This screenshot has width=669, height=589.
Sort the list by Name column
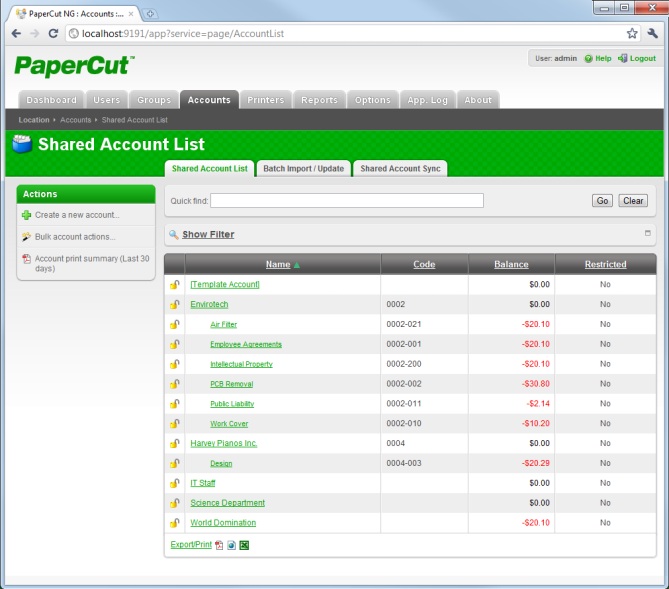tap(278, 265)
